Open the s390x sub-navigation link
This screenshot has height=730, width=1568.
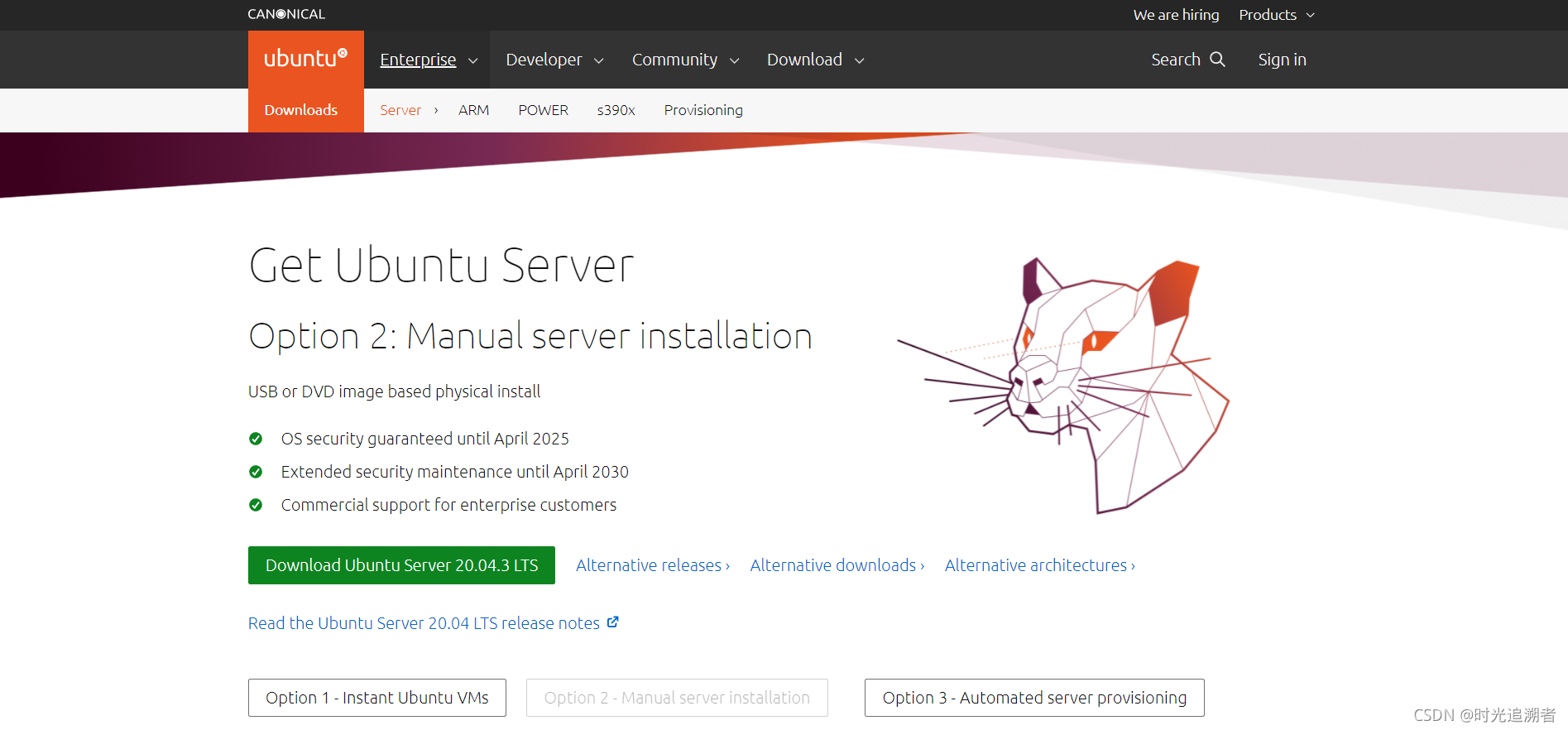point(616,110)
